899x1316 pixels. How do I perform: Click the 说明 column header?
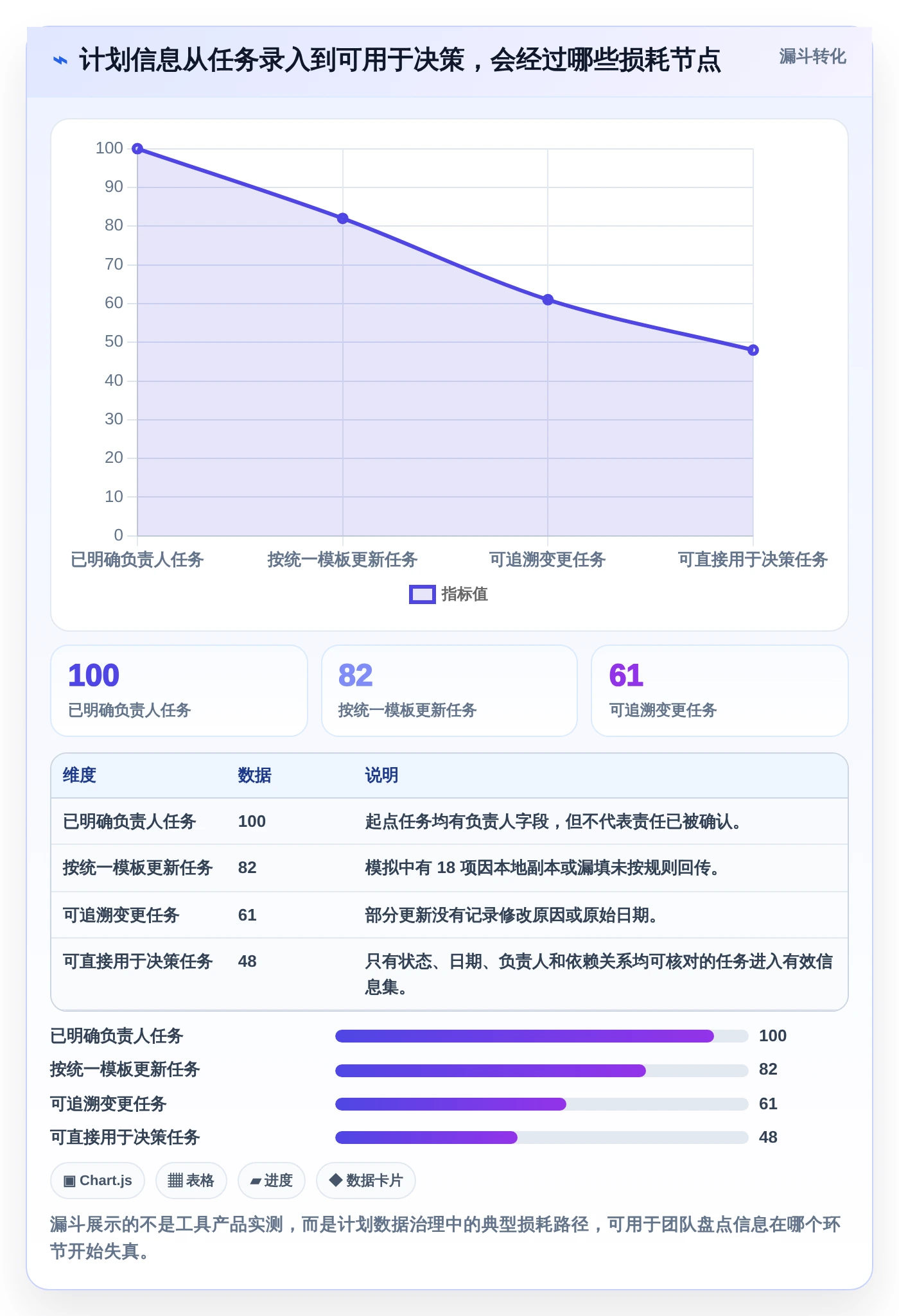coord(382,775)
